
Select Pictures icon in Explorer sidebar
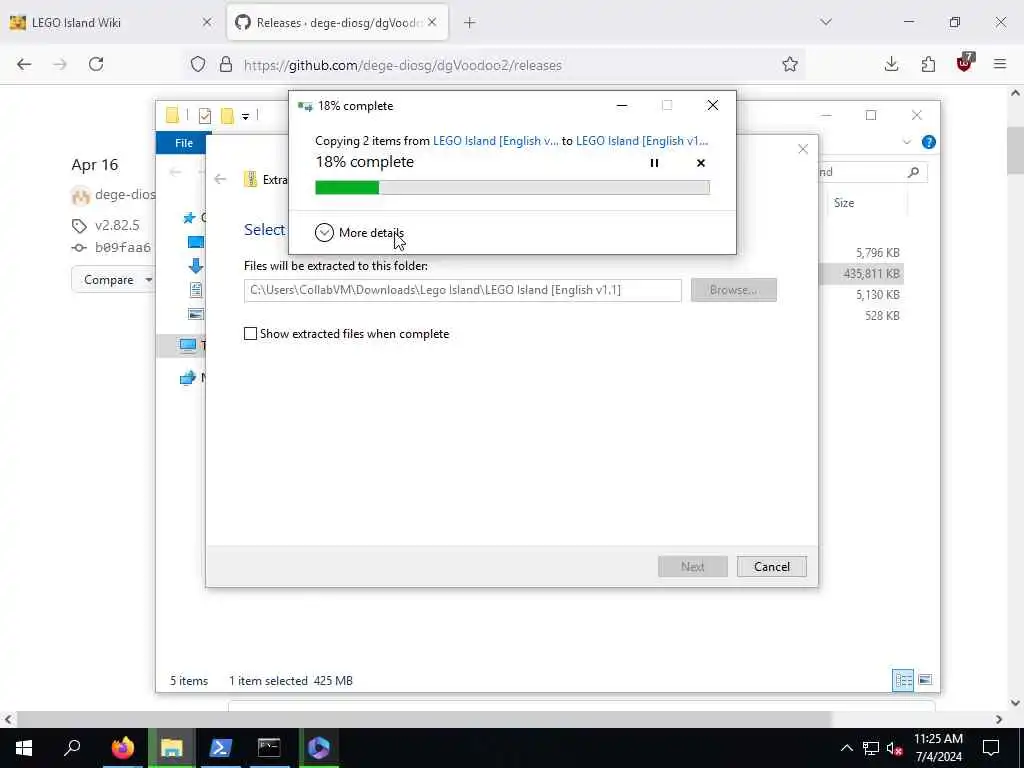[195, 313]
